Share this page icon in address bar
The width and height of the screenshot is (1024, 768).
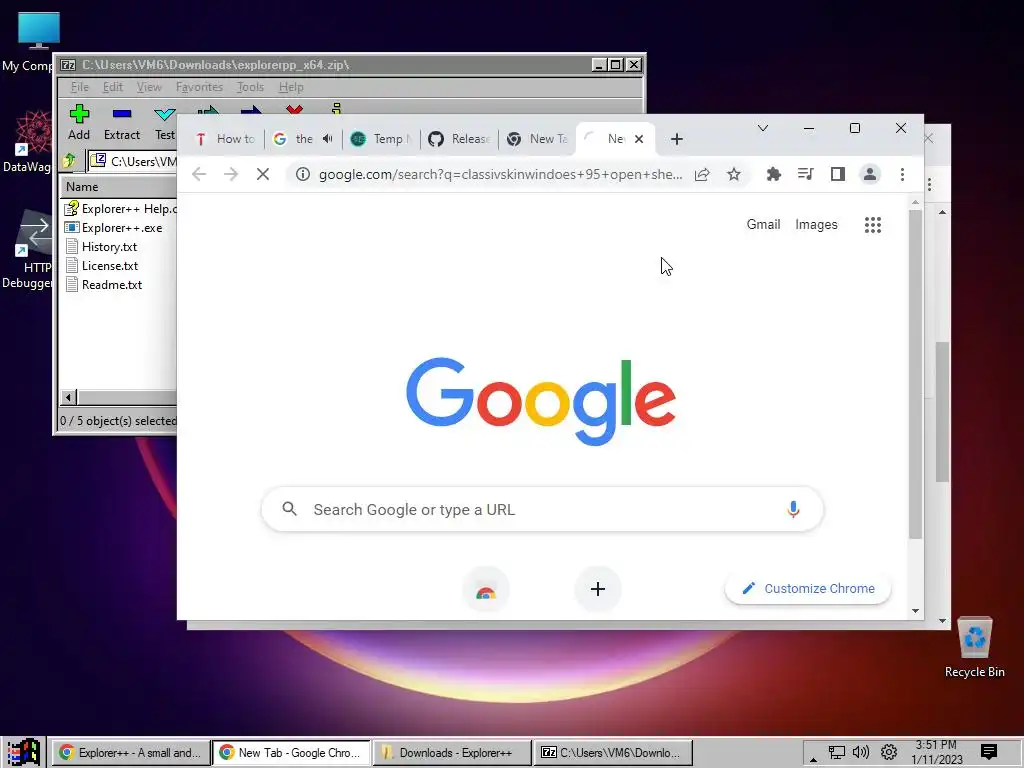[702, 174]
